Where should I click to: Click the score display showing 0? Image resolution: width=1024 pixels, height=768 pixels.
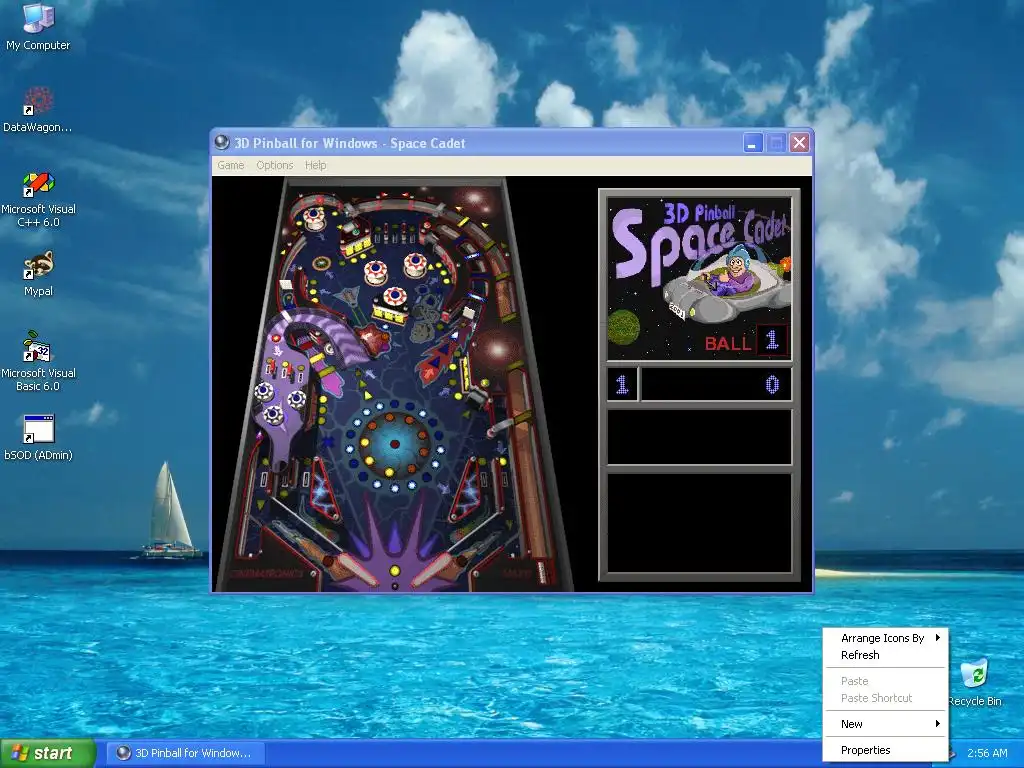coord(716,384)
